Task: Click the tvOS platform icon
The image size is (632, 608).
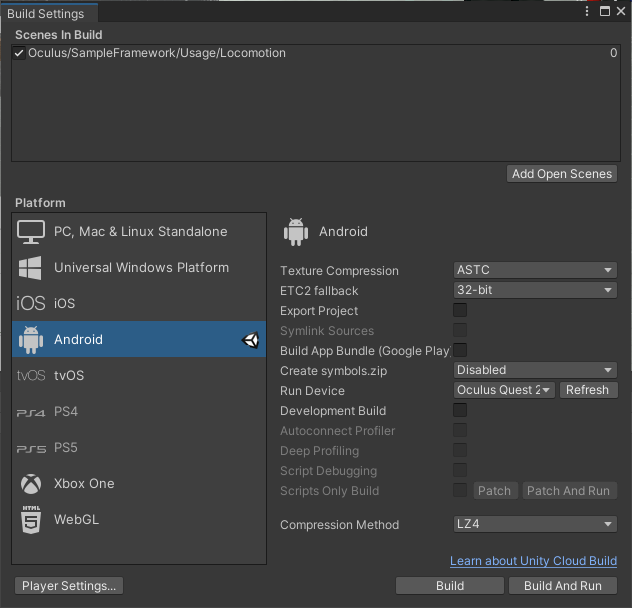Action: (31, 376)
